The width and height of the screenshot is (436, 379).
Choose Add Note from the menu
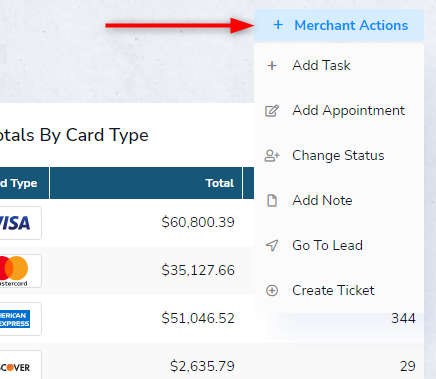(339, 200)
